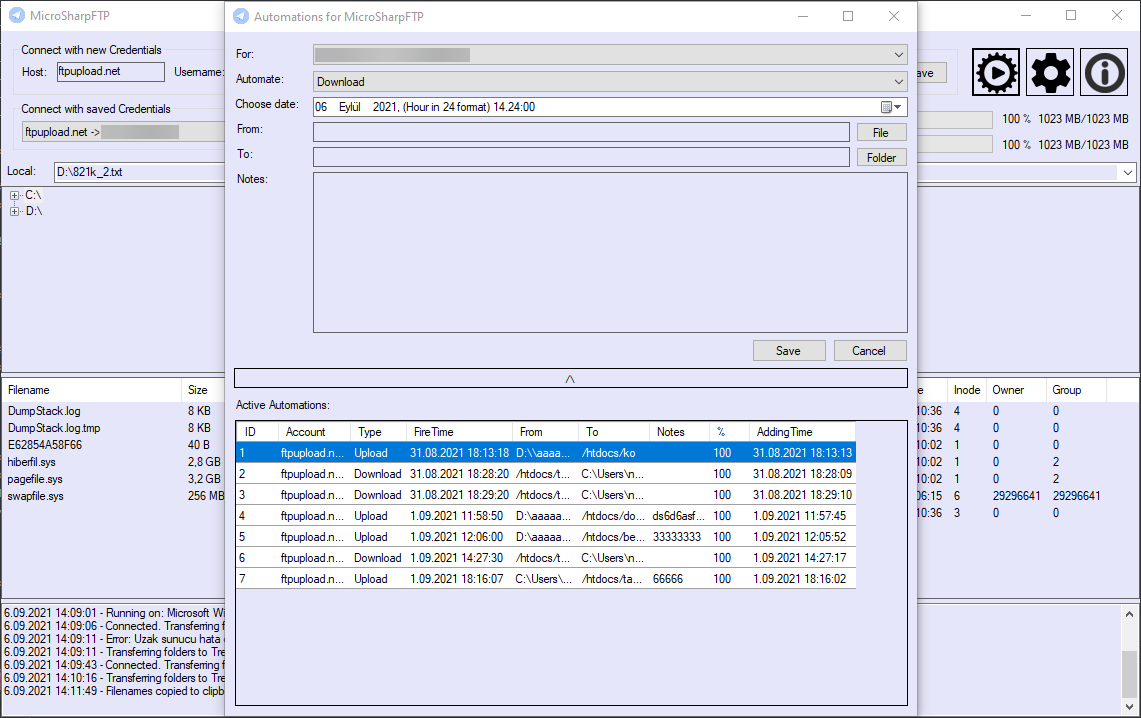
Task: Select automation row with ID 4
Action: tap(546, 516)
